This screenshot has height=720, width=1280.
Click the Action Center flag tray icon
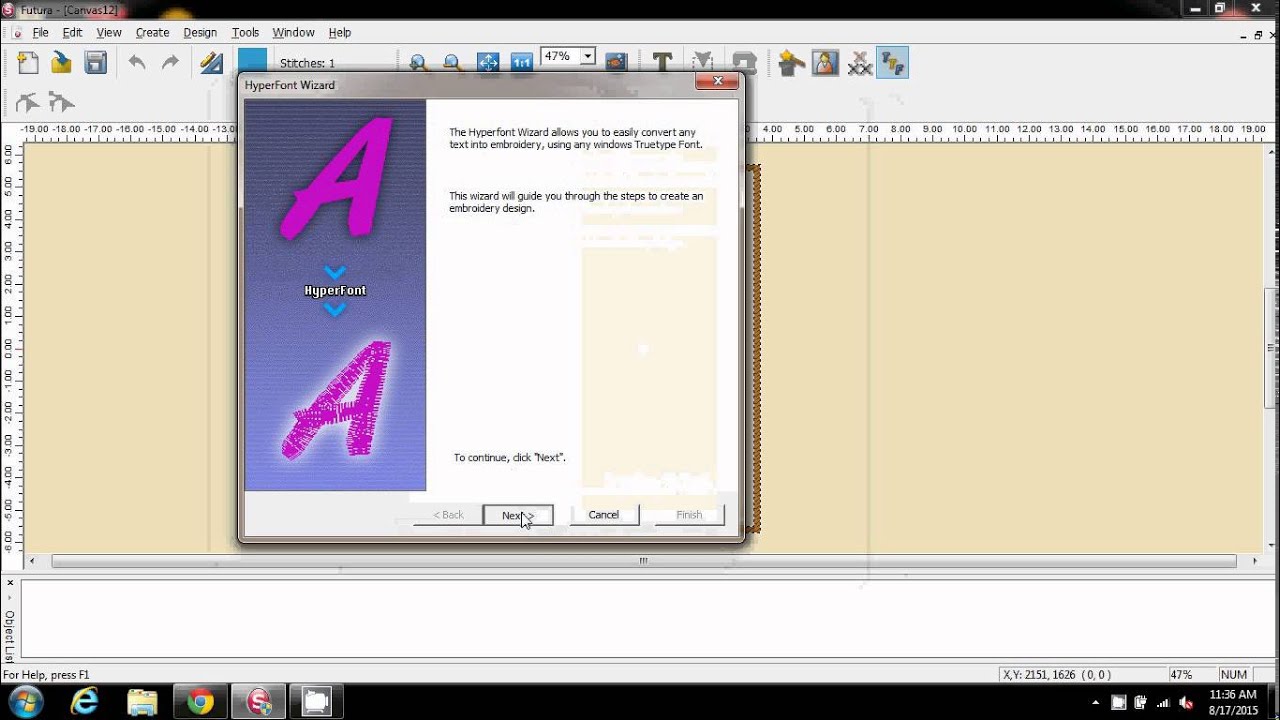tap(1119, 702)
